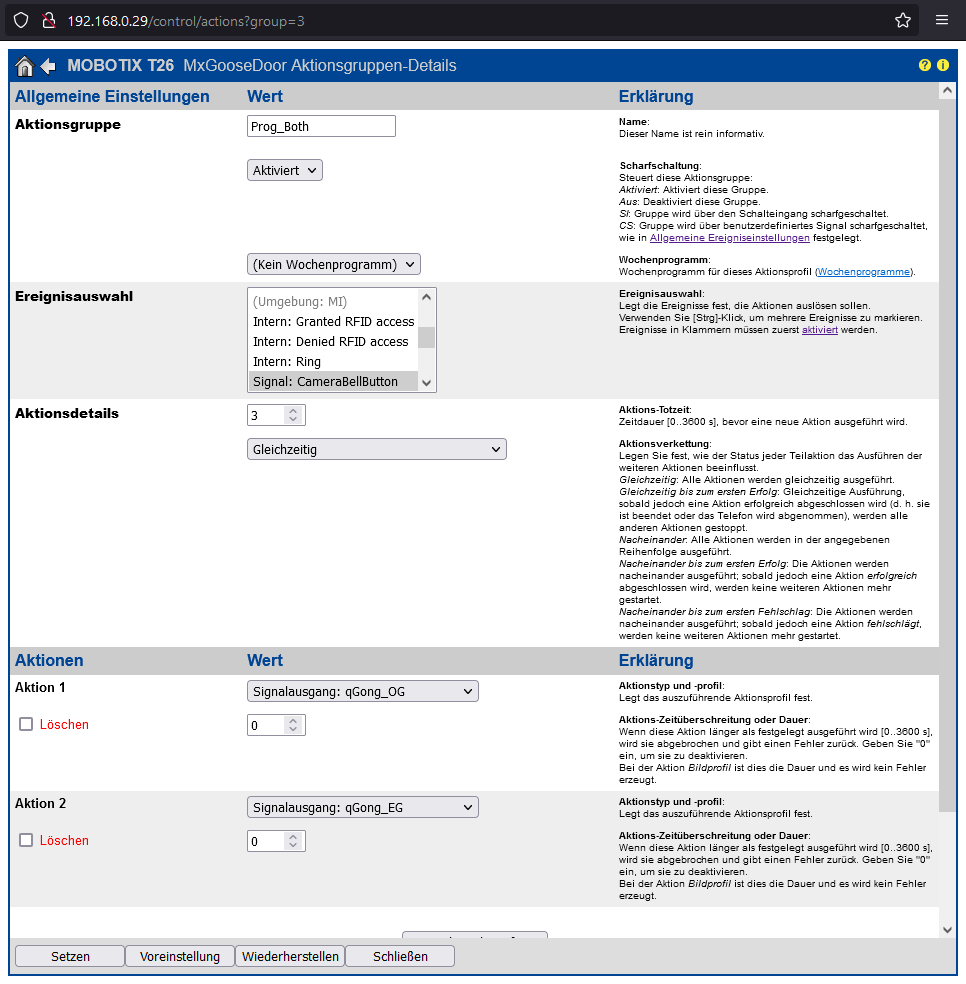Click the main page scrollbar thumb
966x984 pixels.
(947, 455)
